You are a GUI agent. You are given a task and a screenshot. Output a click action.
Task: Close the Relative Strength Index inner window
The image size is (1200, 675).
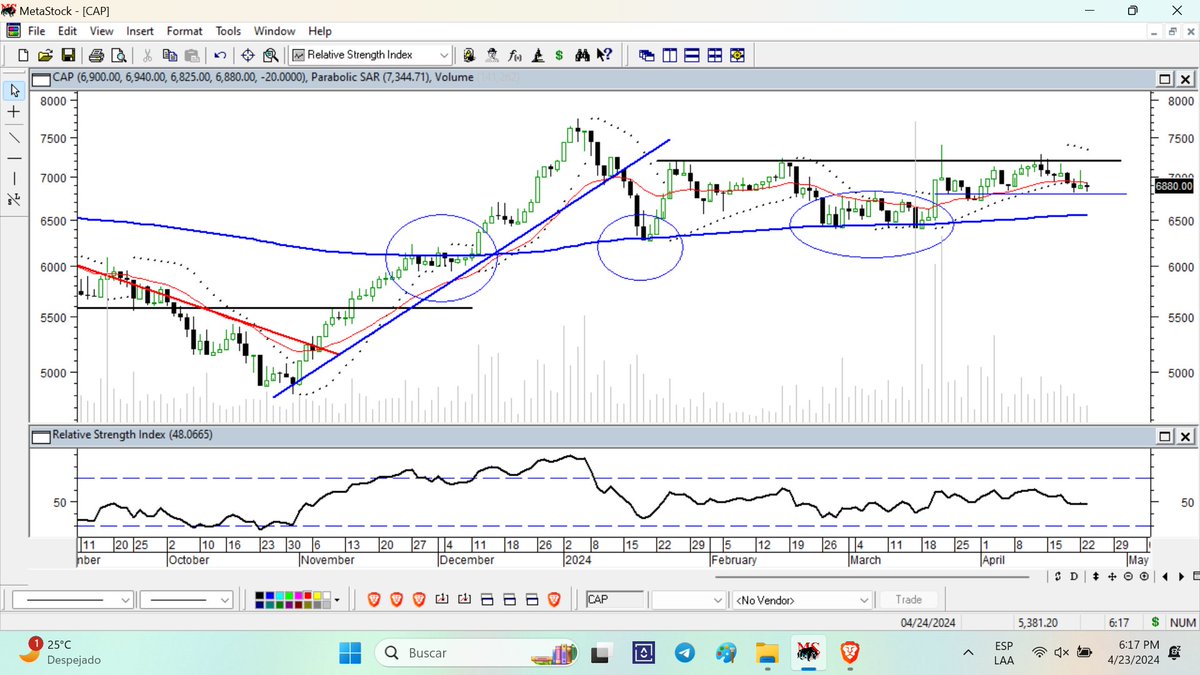tap(1185, 437)
